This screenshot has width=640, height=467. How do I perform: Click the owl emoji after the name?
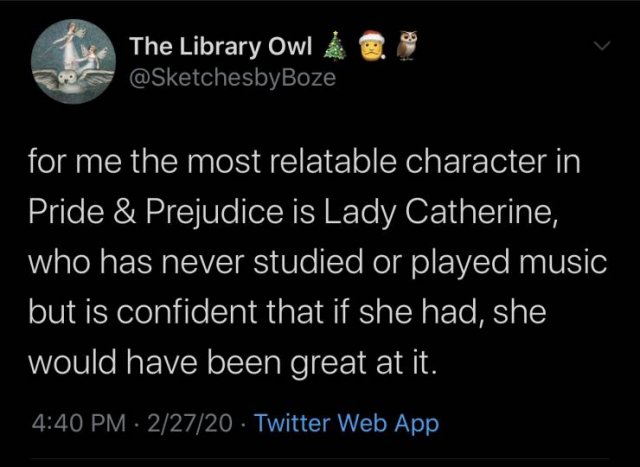tap(406, 46)
